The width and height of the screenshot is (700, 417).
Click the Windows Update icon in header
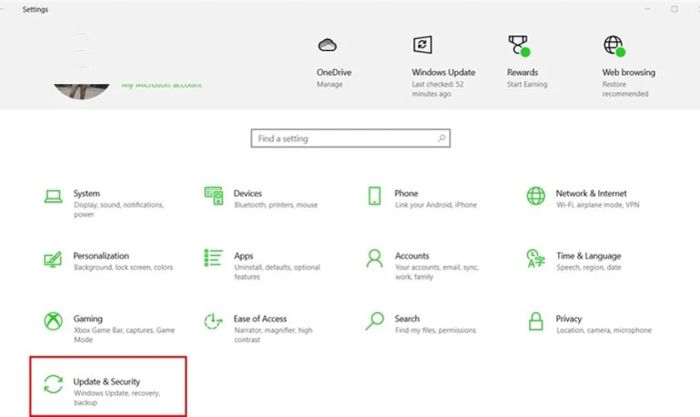[x=422, y=45]
